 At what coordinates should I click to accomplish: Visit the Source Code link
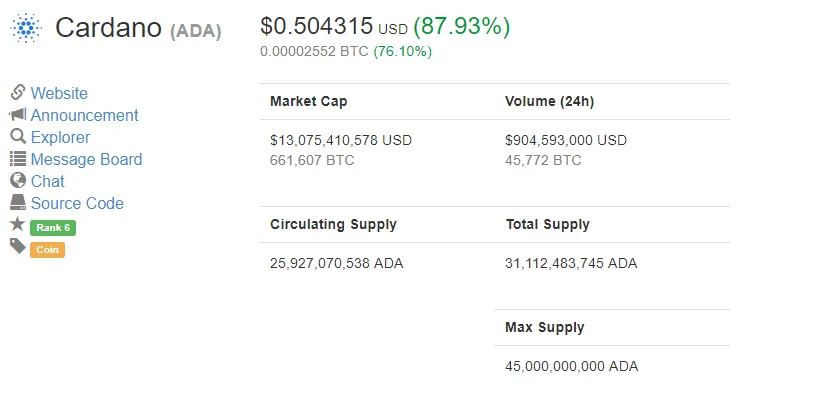(x=77, y=203)
